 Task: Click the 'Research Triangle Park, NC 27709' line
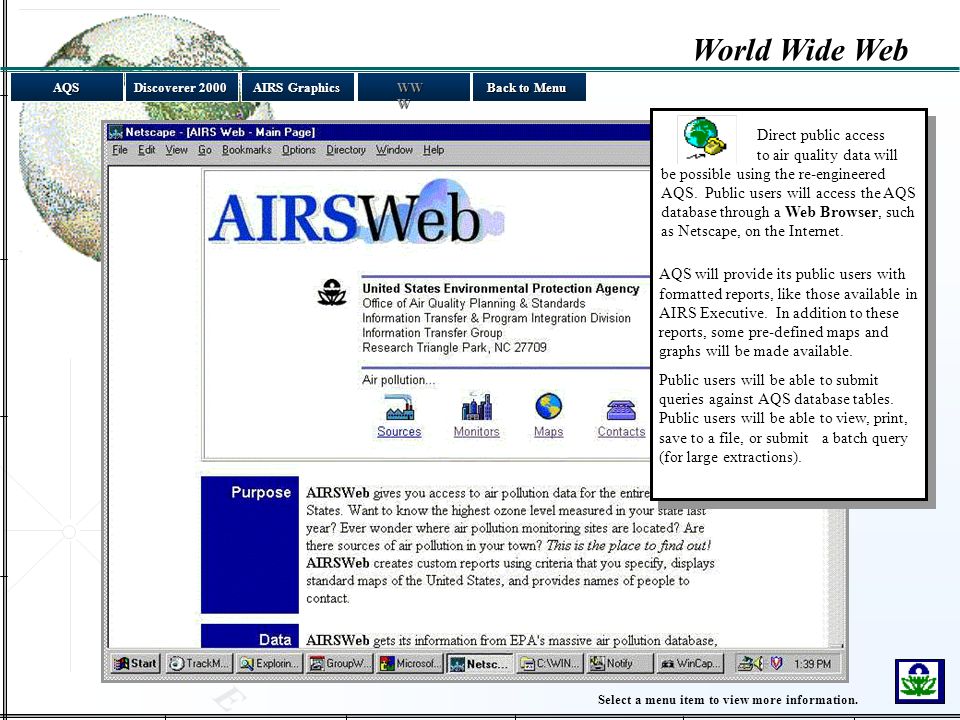(454, 348)
